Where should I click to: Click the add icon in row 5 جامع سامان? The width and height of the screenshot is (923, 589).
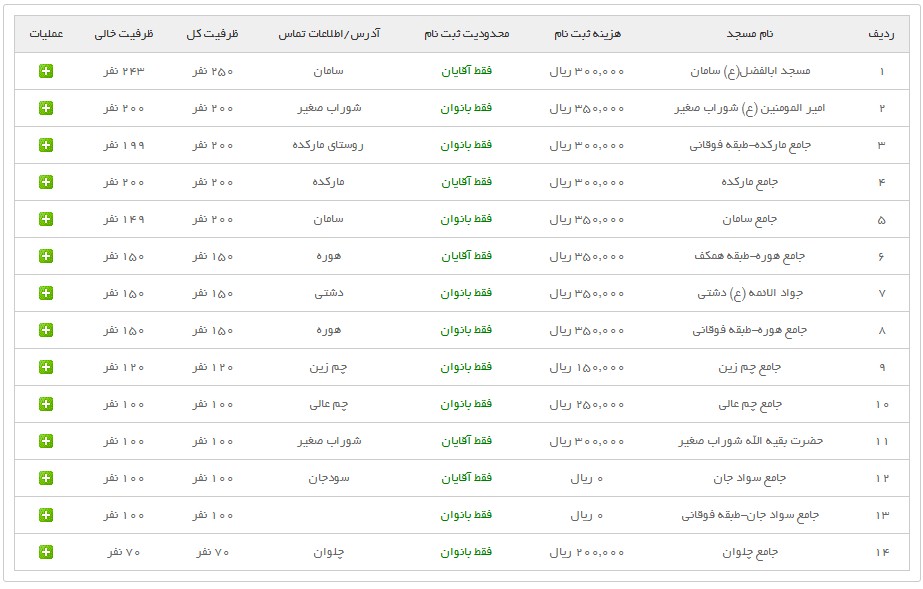click(46, 219)
